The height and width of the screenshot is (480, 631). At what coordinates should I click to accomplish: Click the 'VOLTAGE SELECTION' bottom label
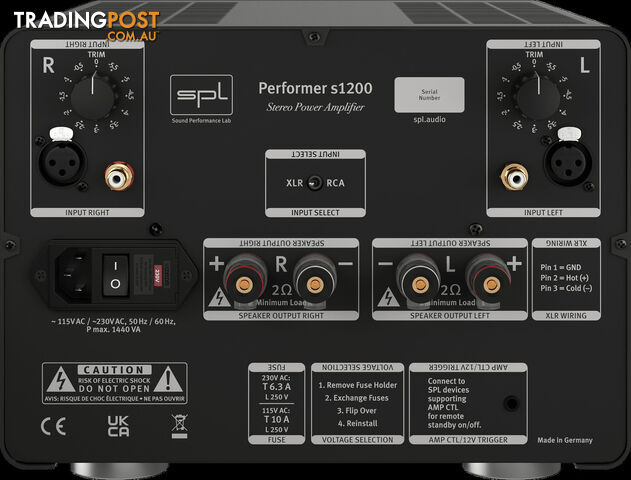point(357,440)
